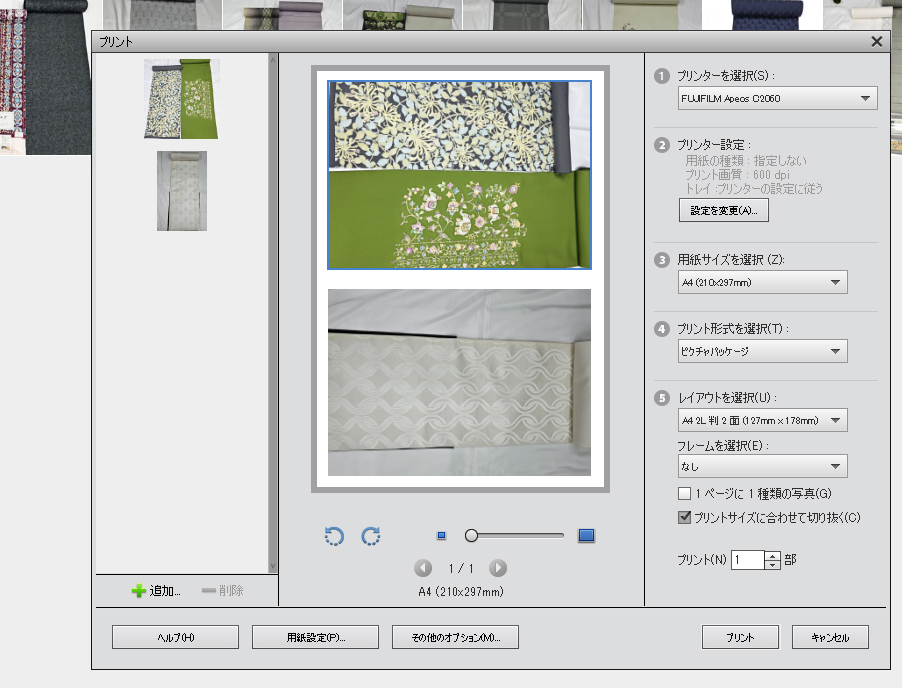Image resolution: width=902 pixels, height=688 pixels.
Task: Close the プリント dialog with the X
Action: tap(877, 42)
